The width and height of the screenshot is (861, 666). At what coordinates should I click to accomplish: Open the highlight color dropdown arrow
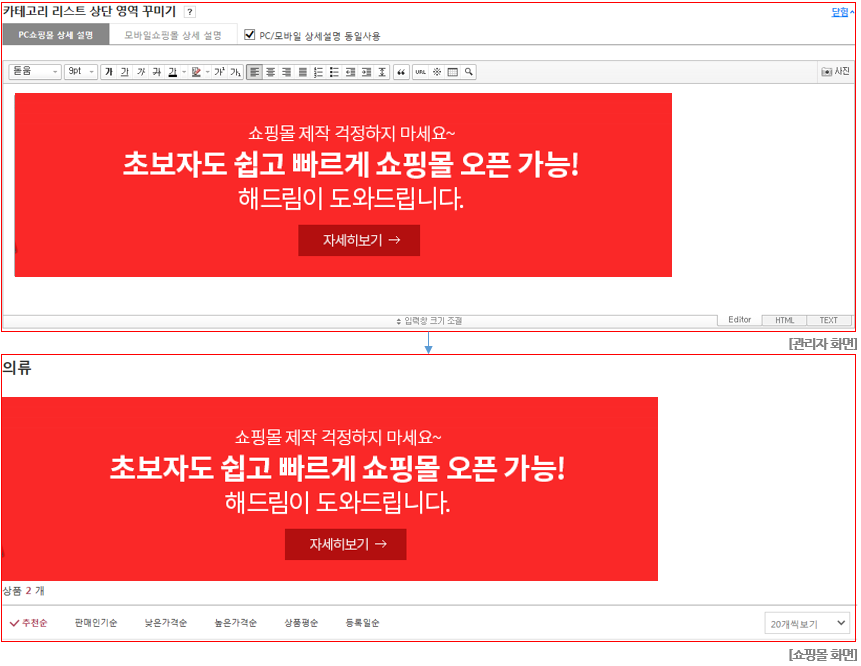pyautogui.click(x=208, y=72)
